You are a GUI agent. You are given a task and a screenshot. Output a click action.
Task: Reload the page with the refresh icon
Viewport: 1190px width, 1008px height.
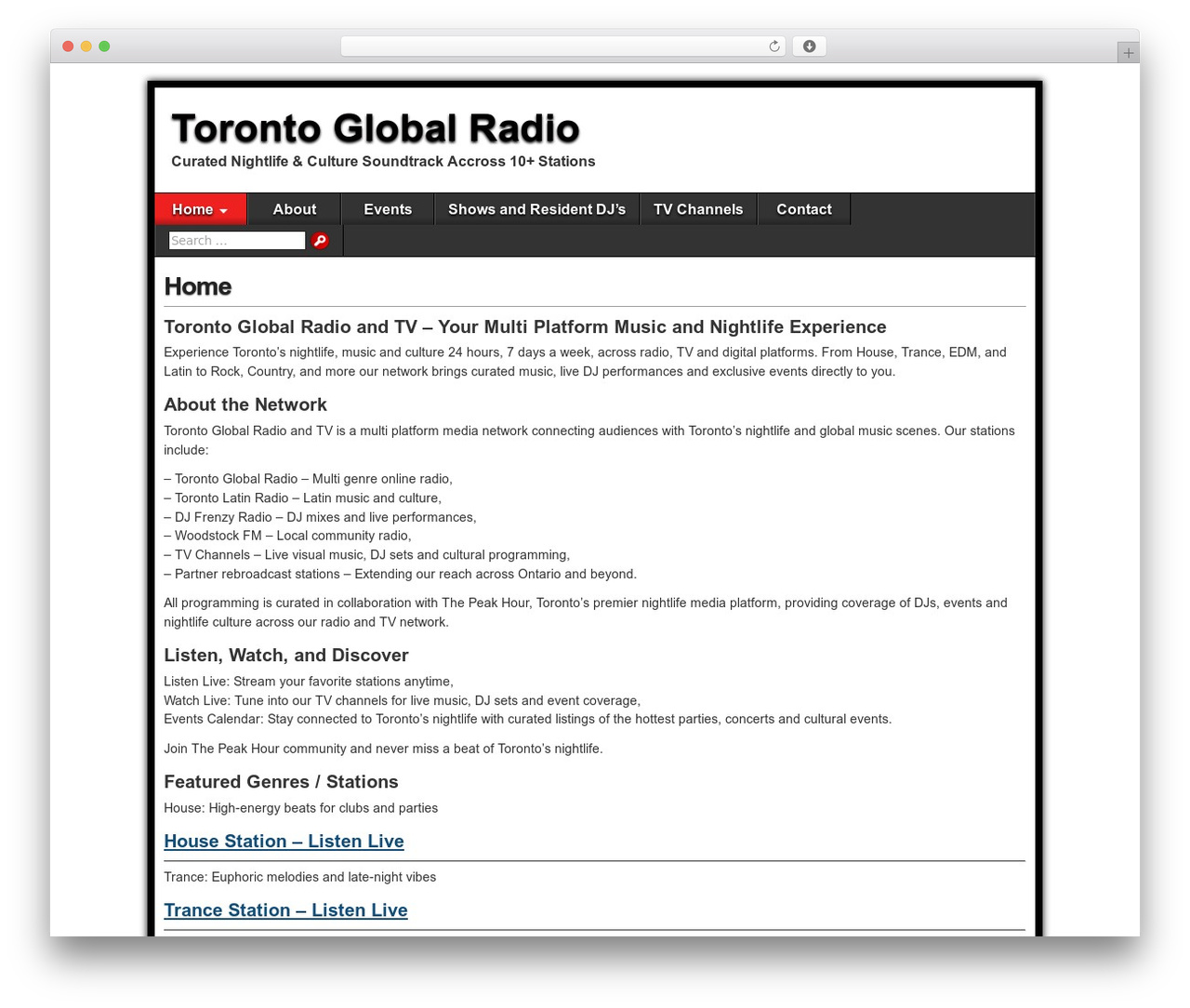774,46
